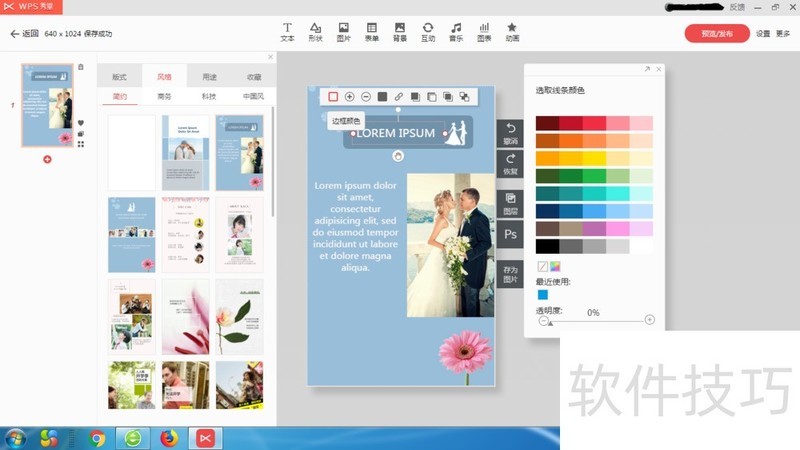This screenshot has width=800, height=450.
Task: Pick the black color swatch
Action: [547, 246]
